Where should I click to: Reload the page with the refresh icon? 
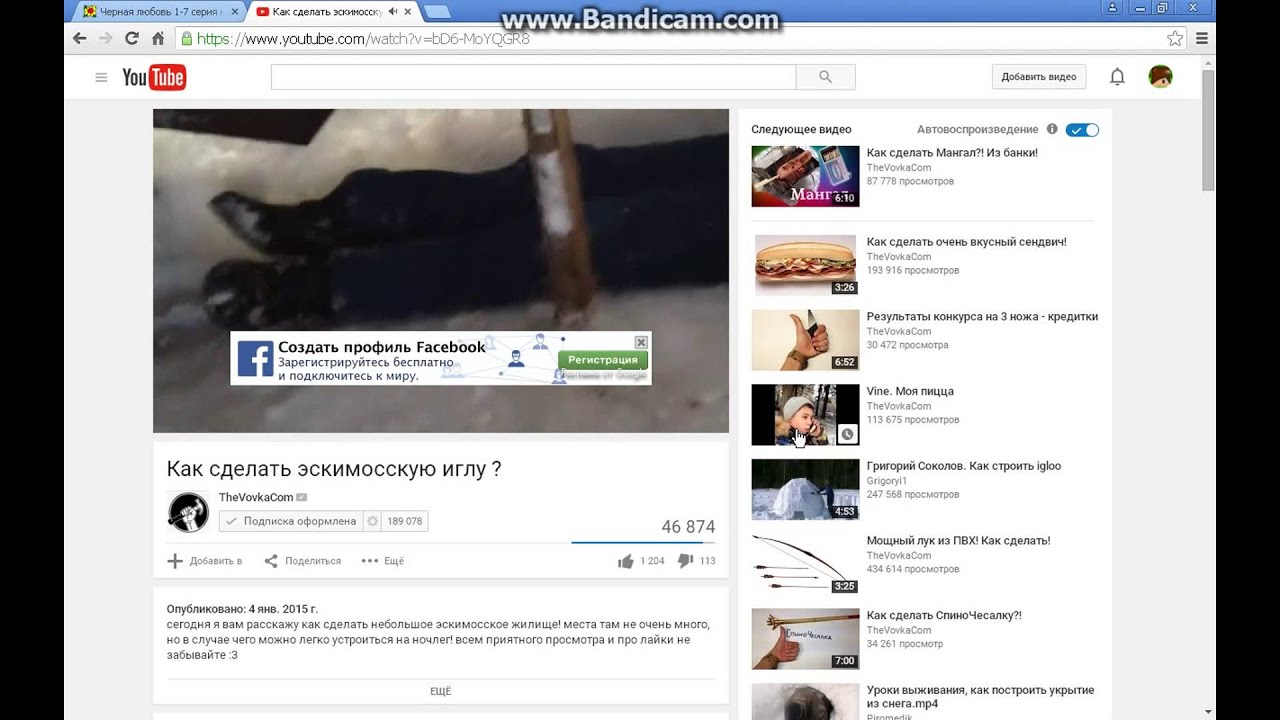132,39
